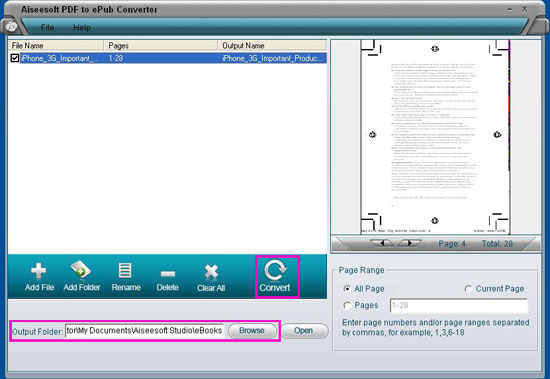Go to next preview page arrow
This screenshot has width=550, height=379.
pos(409,243)
